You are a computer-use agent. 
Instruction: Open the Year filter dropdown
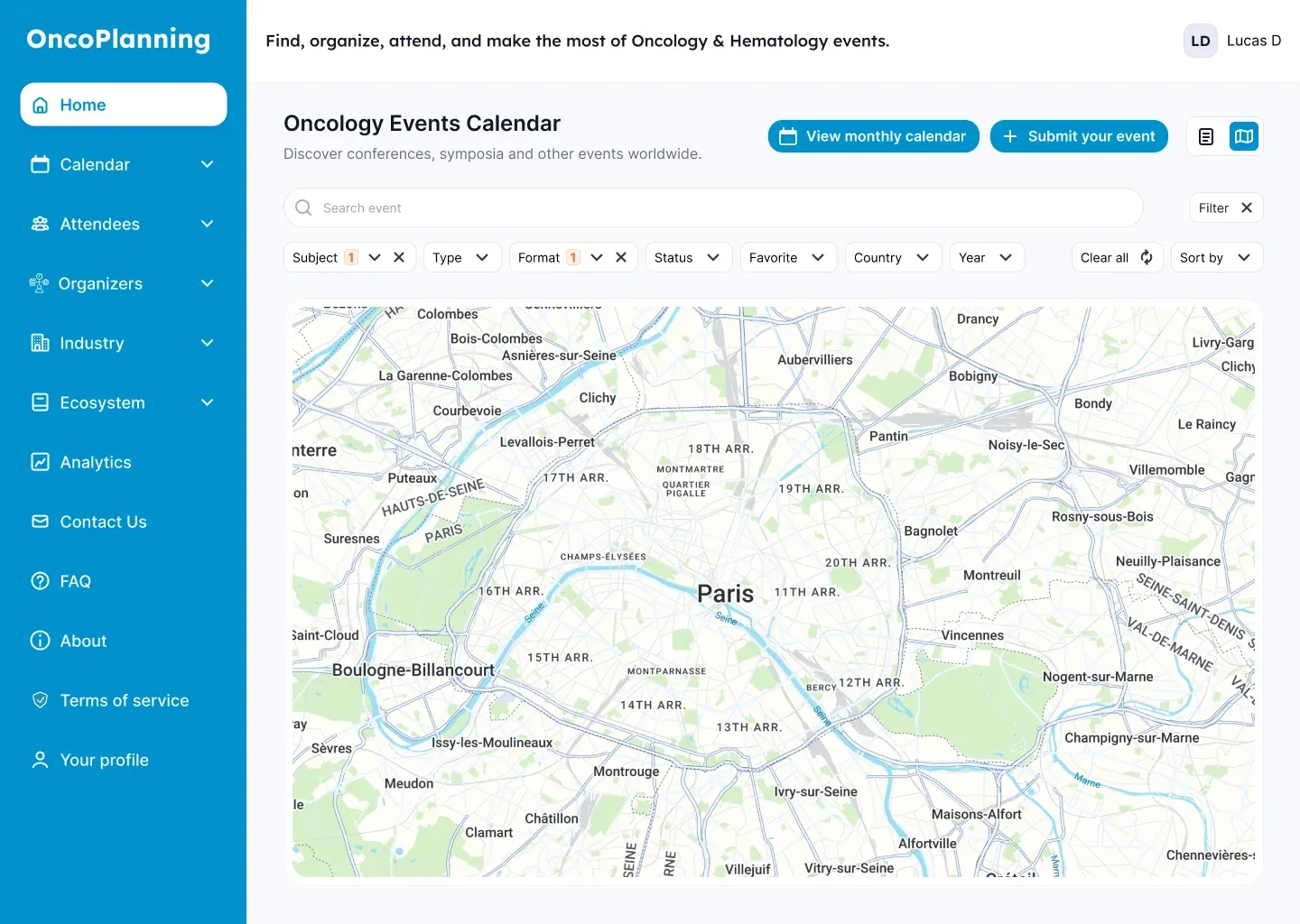tap(987, 257)
